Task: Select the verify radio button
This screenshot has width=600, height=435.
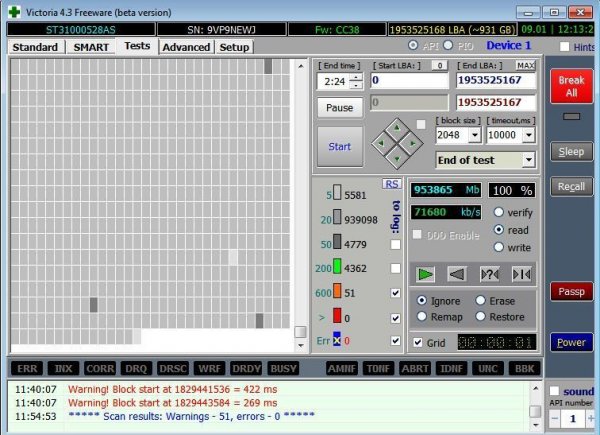Action: click(x=499, y=212)
